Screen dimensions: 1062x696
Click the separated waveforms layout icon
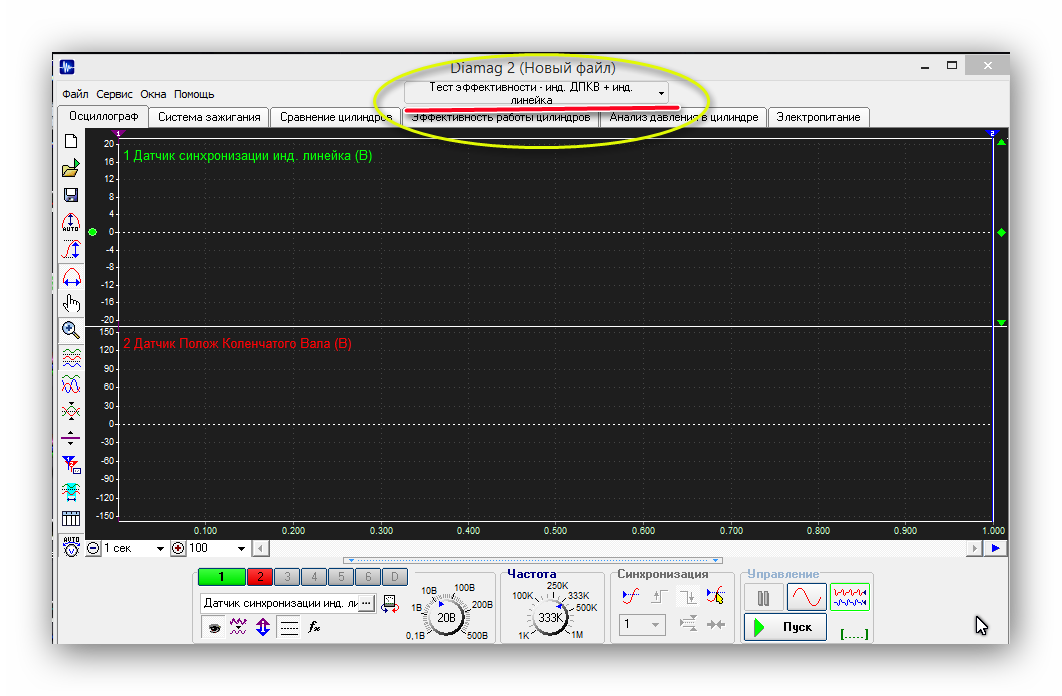click(x=71, y=357)
